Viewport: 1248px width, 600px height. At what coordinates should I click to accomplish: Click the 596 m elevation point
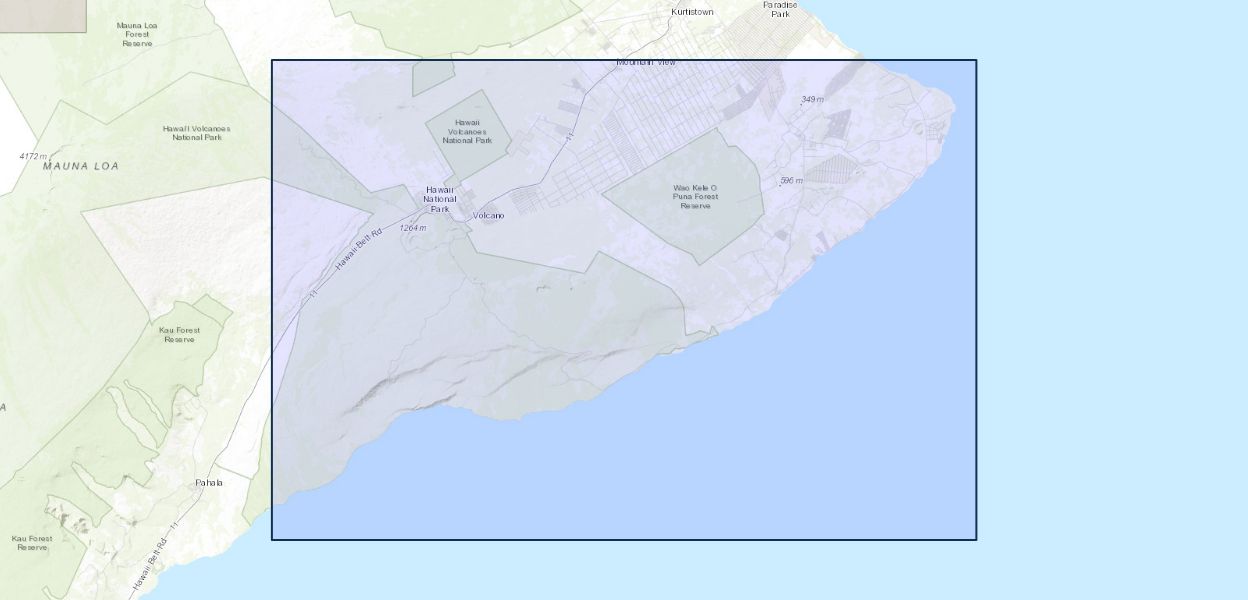(x=792, y=181)
